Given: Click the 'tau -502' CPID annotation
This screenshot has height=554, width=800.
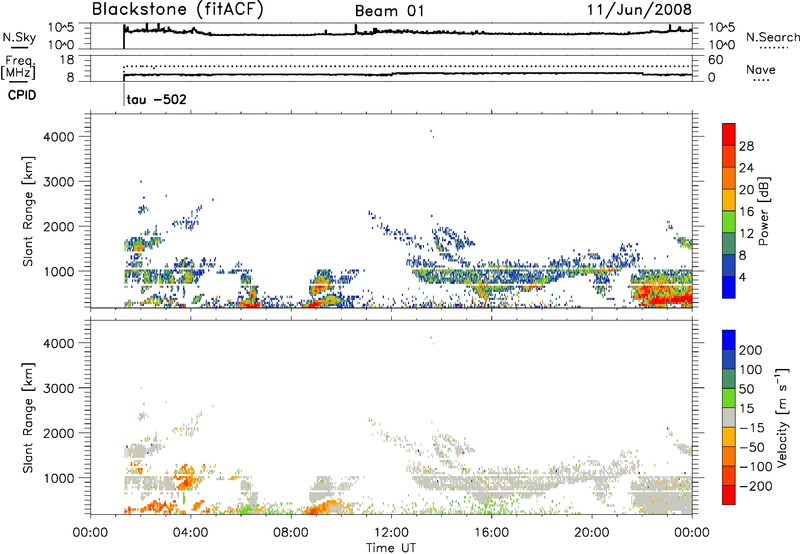Looking at the screenshot, I should [x=157, y=99].
